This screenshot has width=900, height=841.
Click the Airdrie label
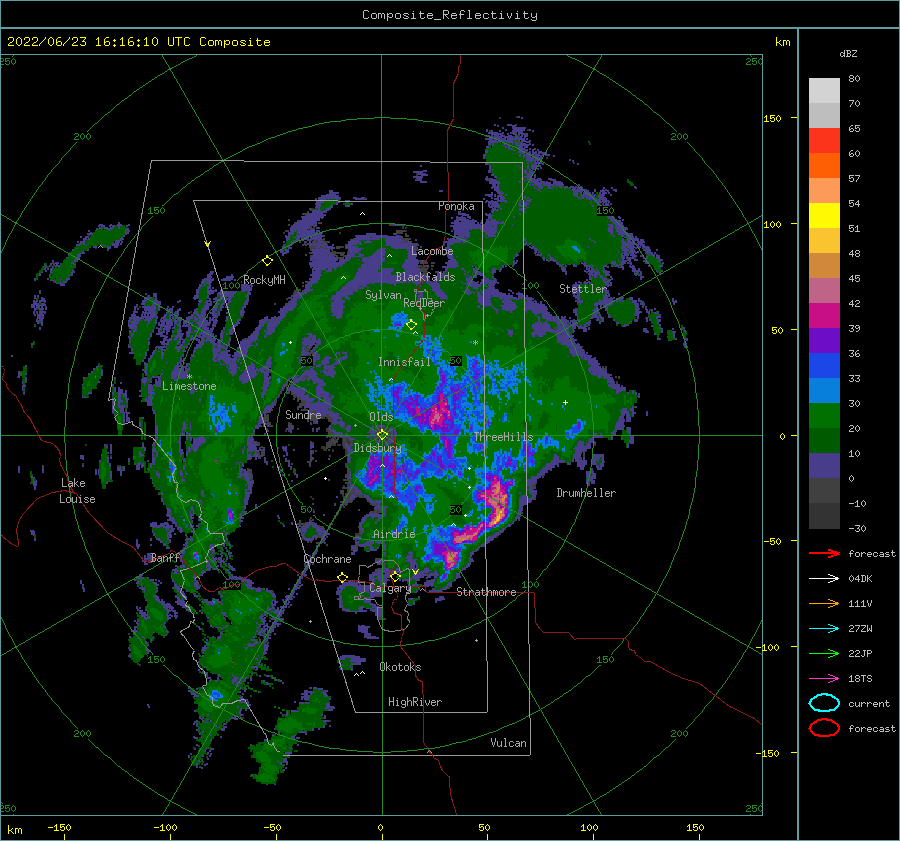(x=394, y=534)
